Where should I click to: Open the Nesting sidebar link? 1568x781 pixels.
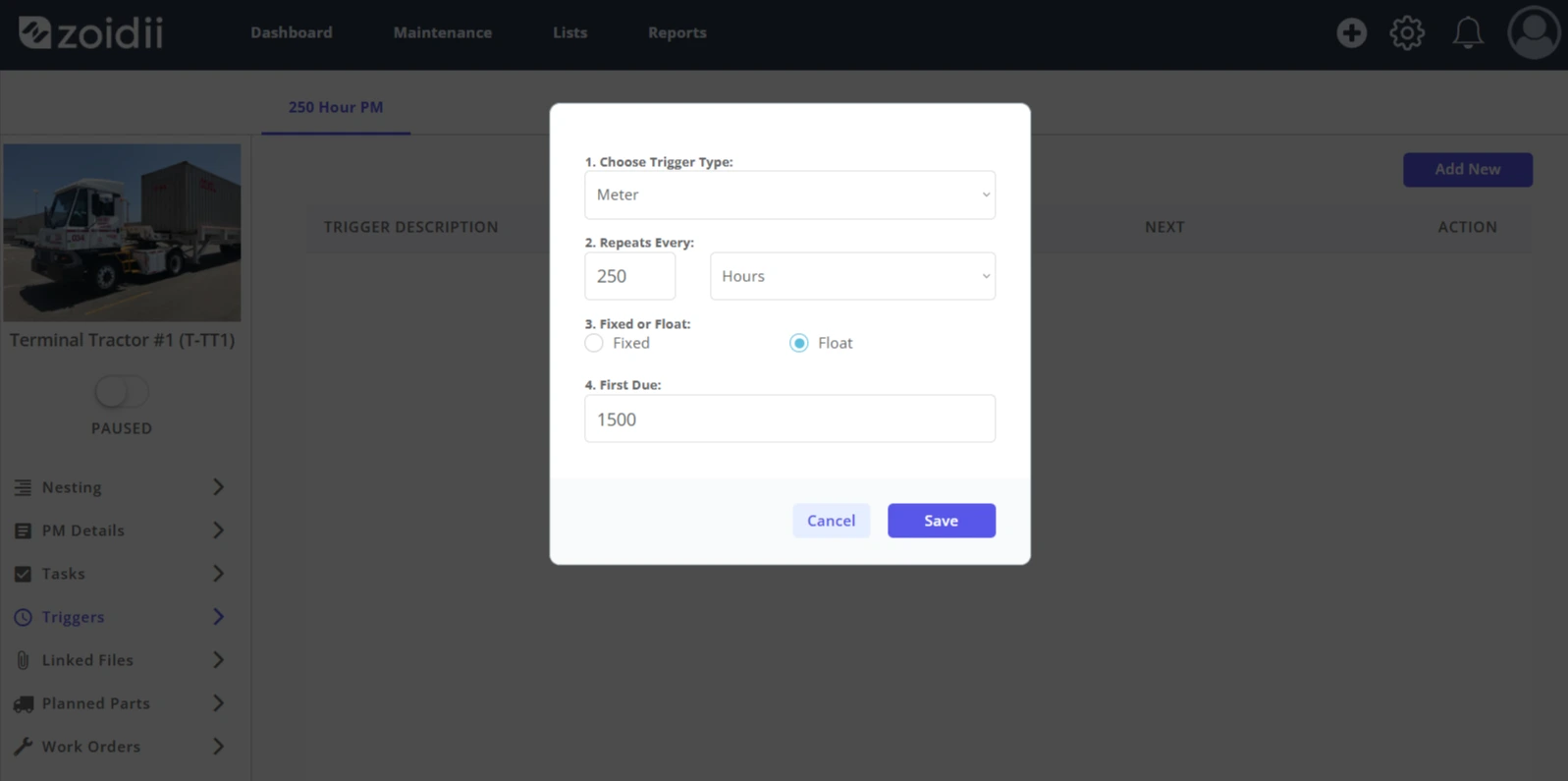(72, 487)
